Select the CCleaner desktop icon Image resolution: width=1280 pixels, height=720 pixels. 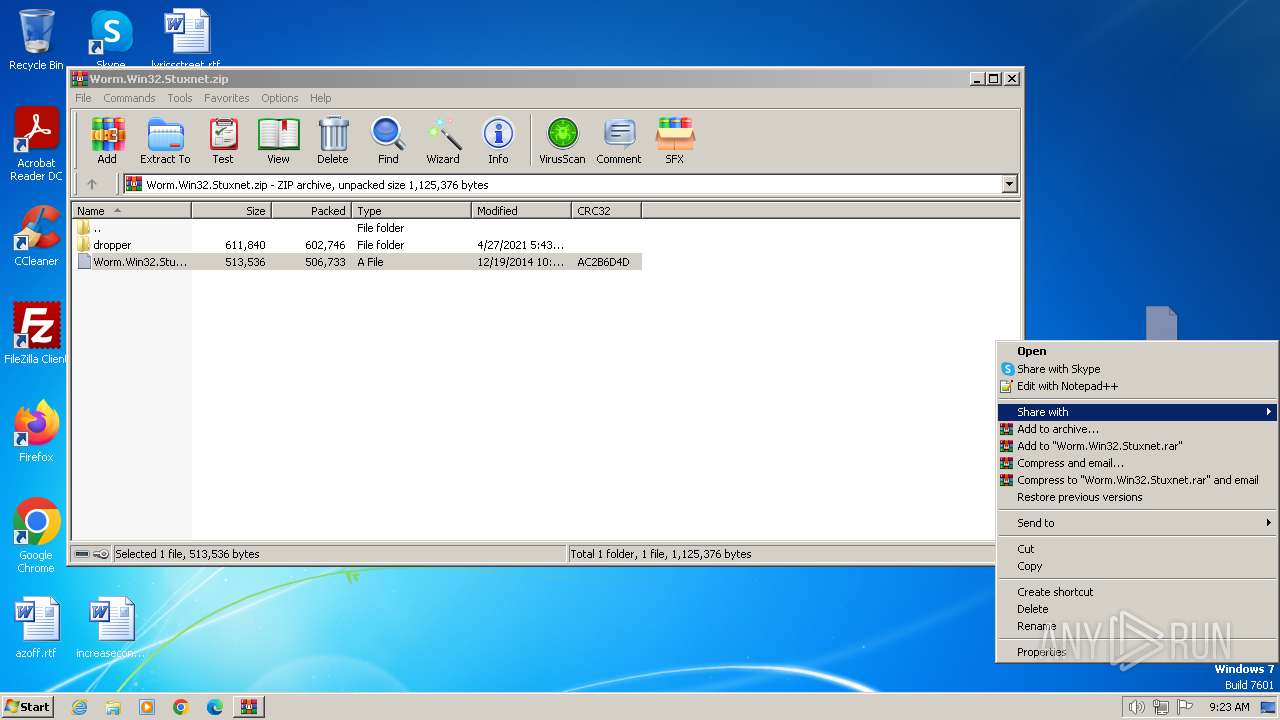coord(36,236)
